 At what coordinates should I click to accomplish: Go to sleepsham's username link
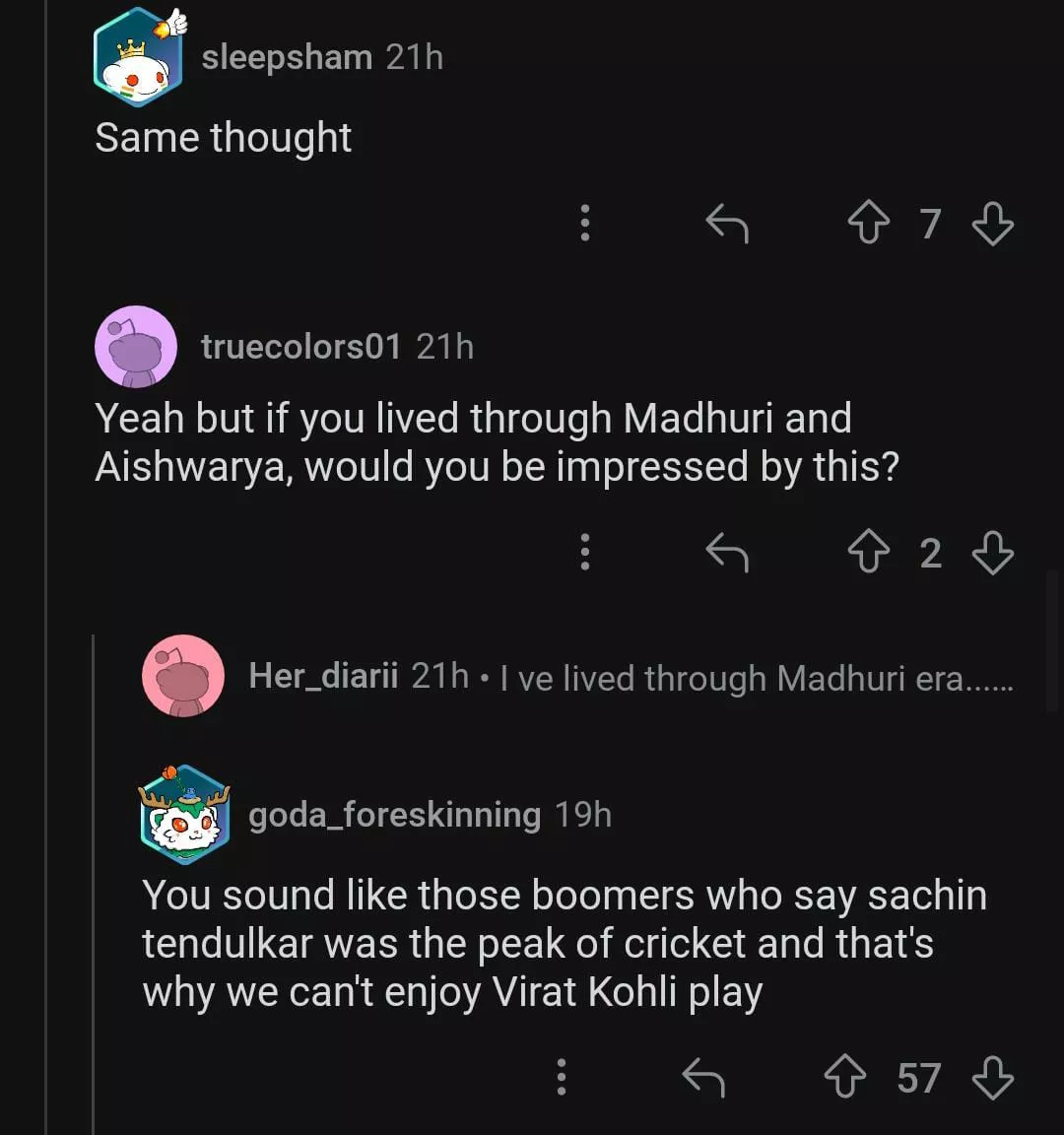287,57
